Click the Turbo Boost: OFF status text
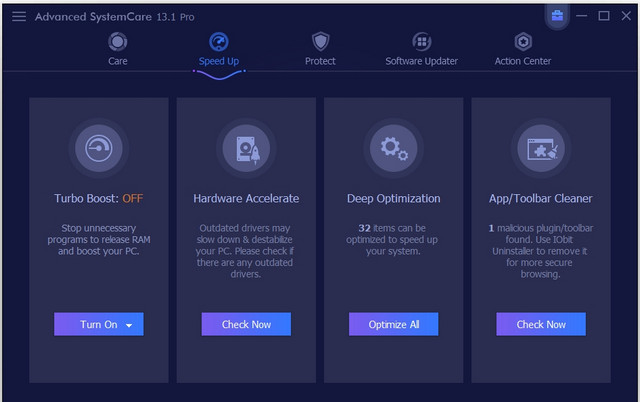640x402 pixels. pyautogui.click(x=99, y=198)
